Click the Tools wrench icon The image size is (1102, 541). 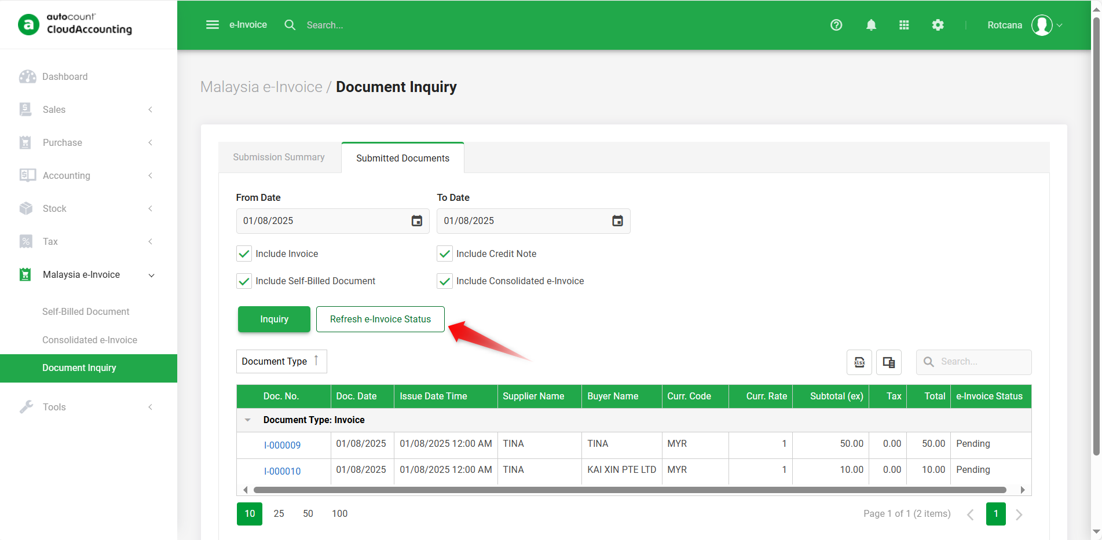[26, 407]
